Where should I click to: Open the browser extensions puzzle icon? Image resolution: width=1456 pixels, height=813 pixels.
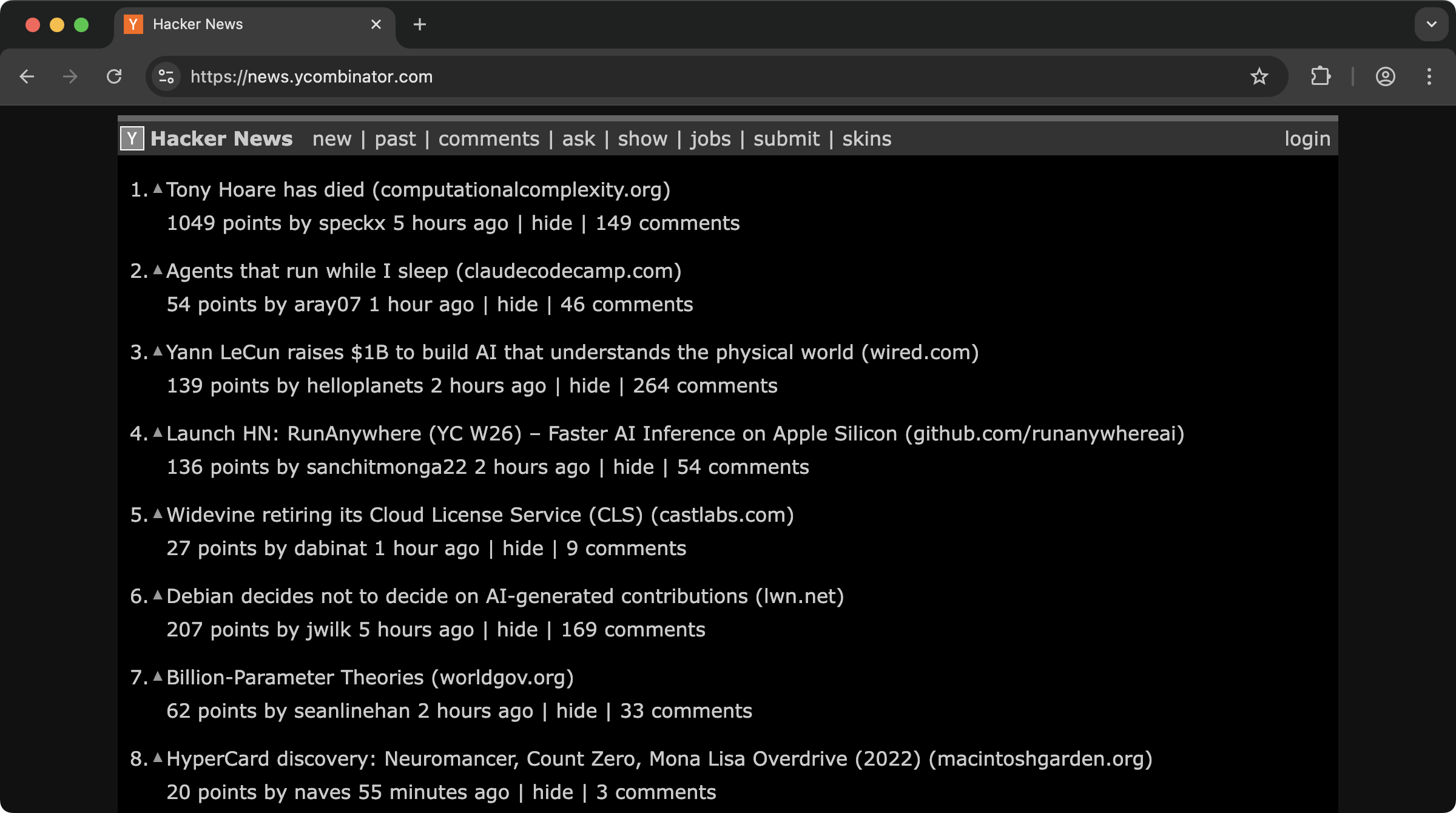(1321, 76)
